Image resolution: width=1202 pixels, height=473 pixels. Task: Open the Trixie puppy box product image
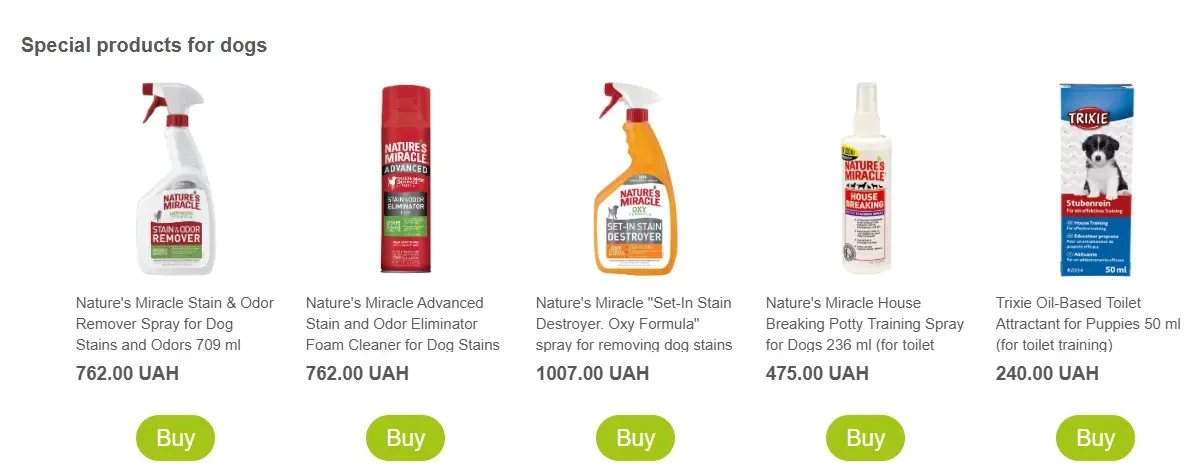(x=1095, y=180)
